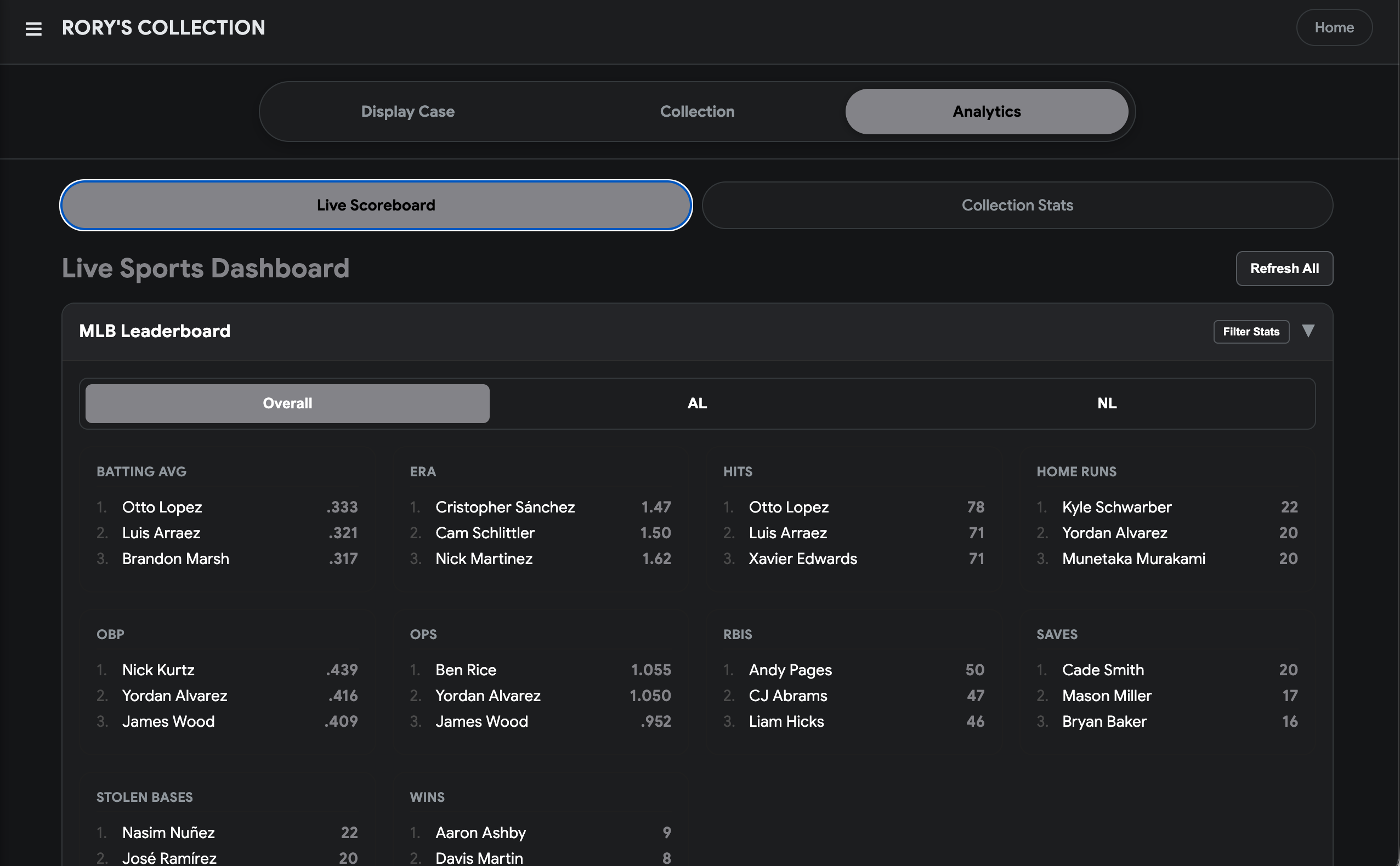1400x866 pixels.
Task: Click Cam Schlittler in ERA list
Action: tap(485, 533)
